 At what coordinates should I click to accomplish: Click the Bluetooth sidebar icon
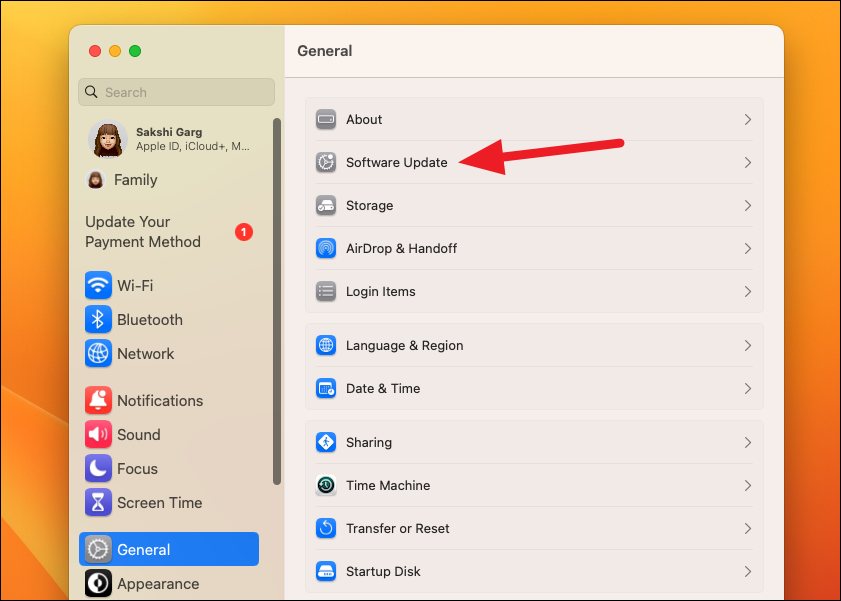[x=98, y=320]
